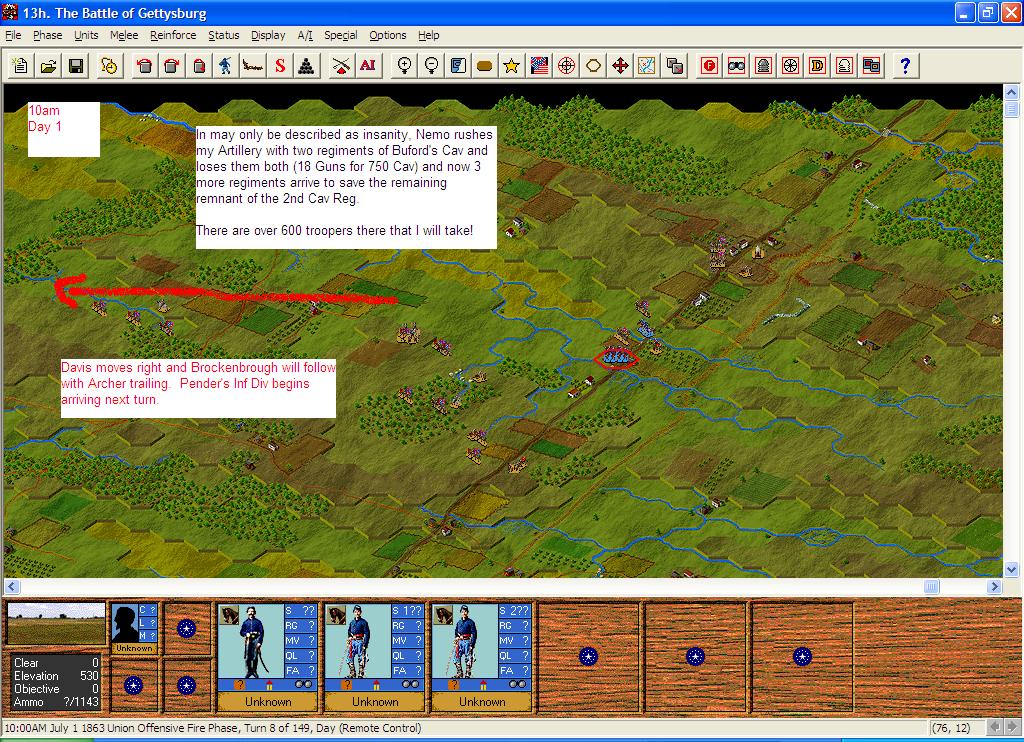Click the map scroll up arrow

click(x=1011, y=92)
